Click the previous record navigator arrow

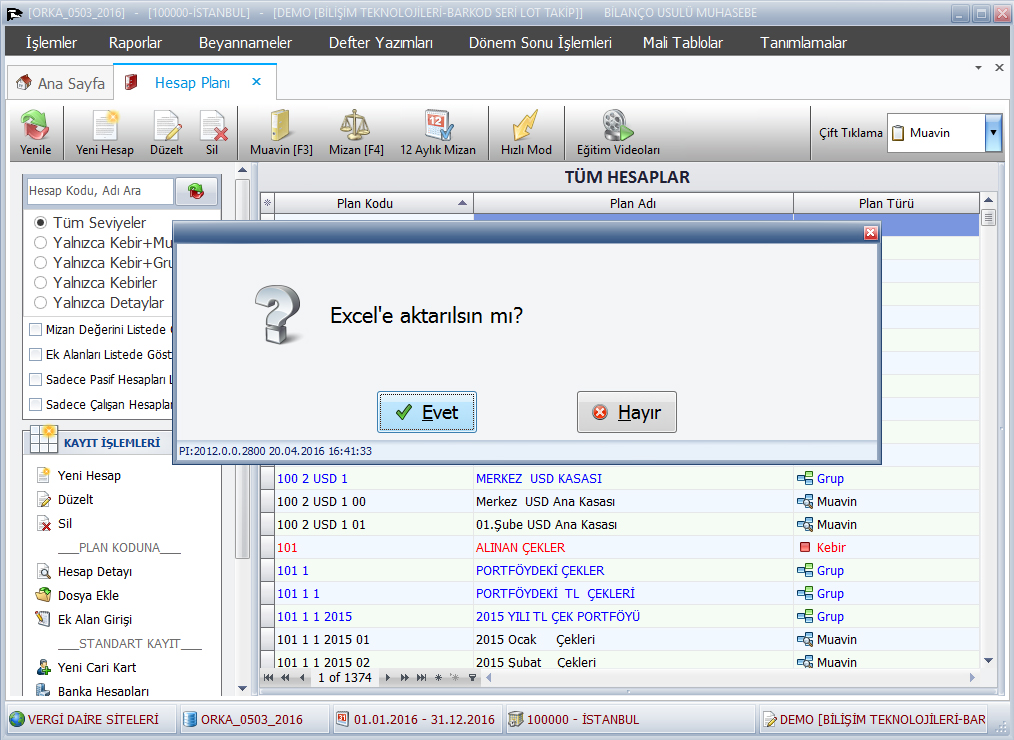[x=302, y=678]
